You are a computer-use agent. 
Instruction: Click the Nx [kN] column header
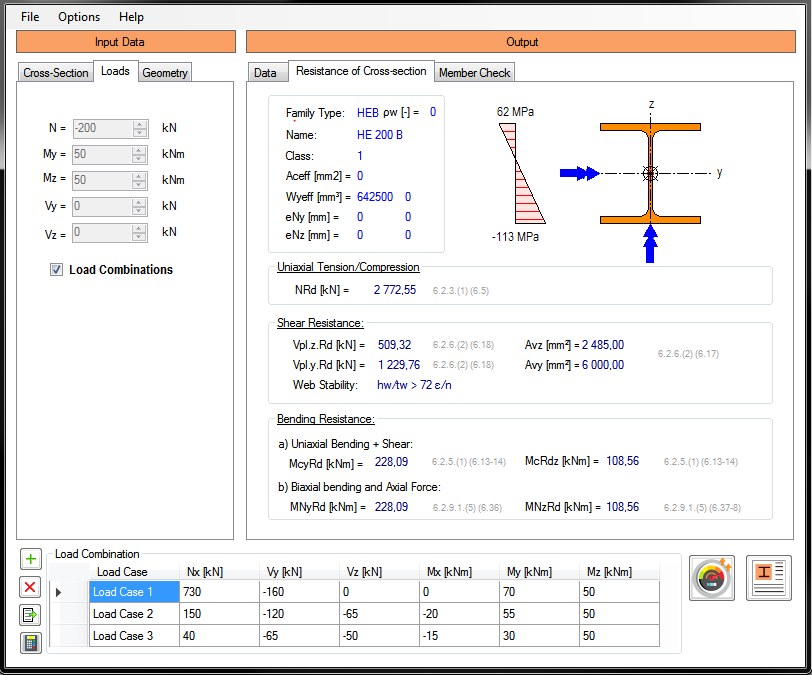219,572
